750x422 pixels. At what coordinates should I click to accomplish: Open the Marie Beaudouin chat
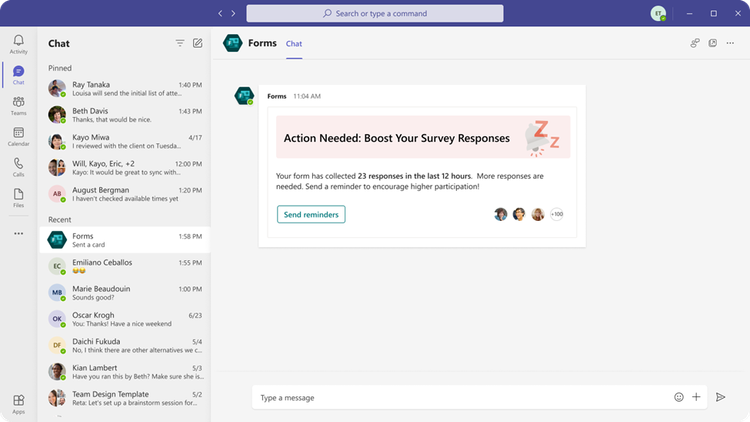click(125, 292)
